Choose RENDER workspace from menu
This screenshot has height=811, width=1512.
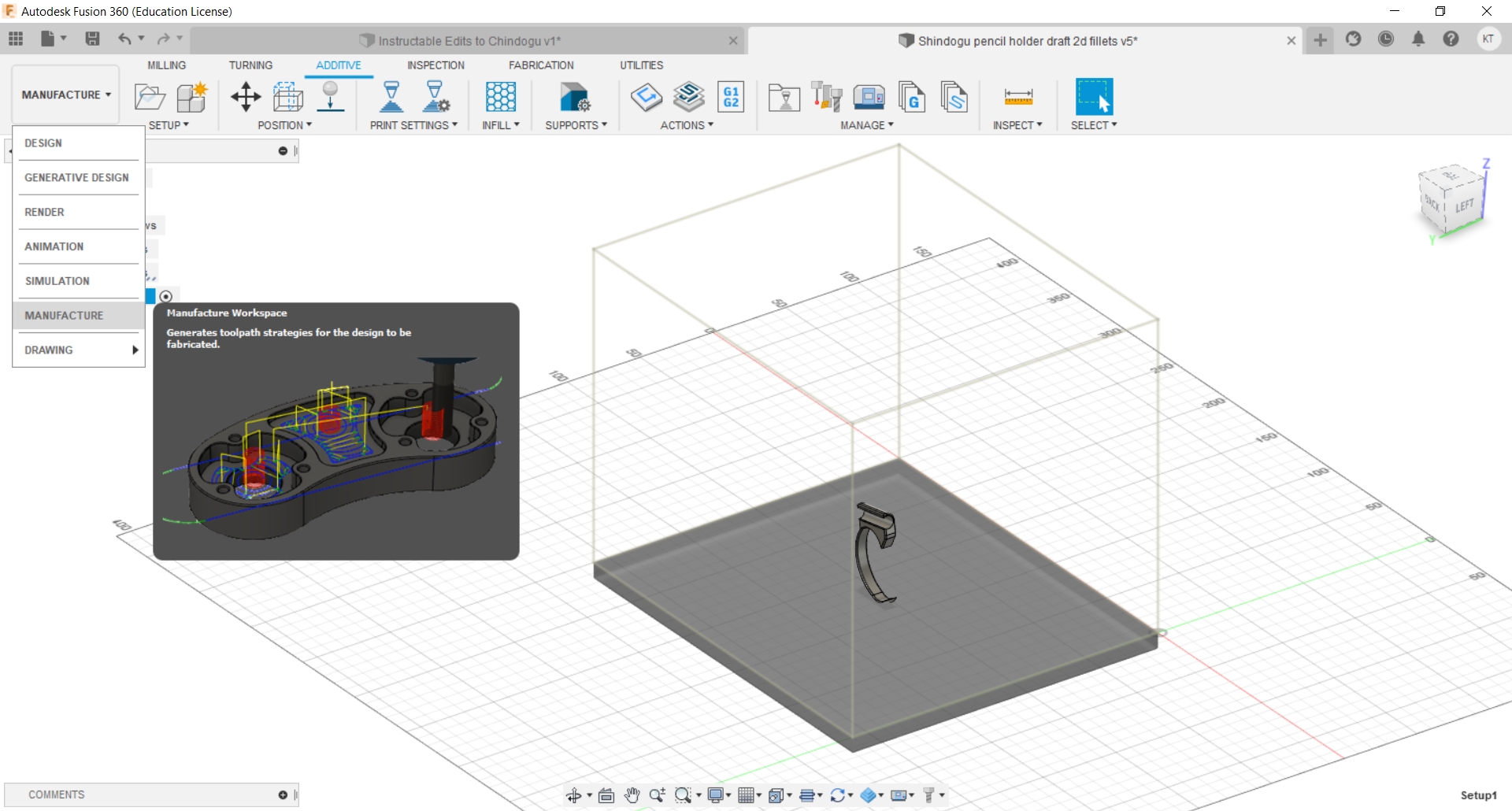(x=79, y=213)
